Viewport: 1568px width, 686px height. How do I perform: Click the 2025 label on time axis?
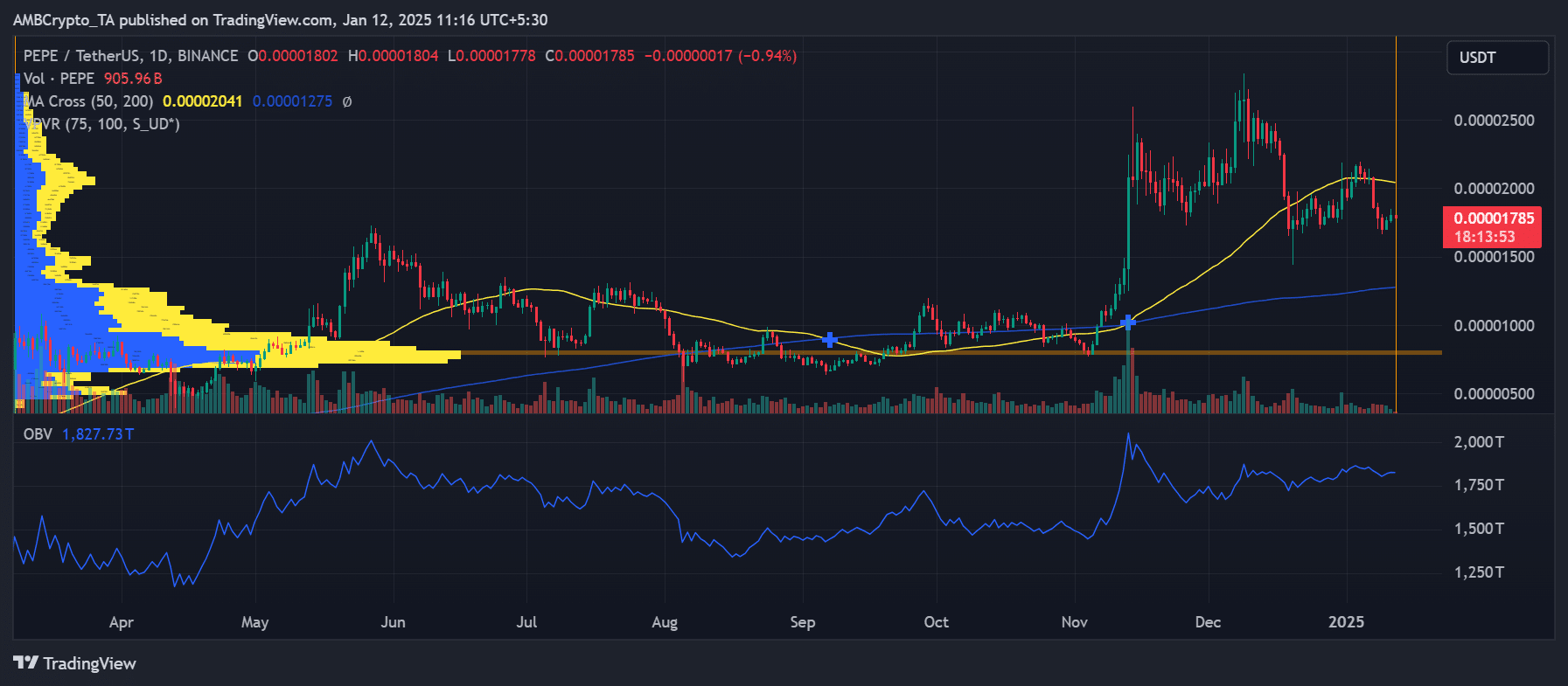click(x=1346, y=622)
